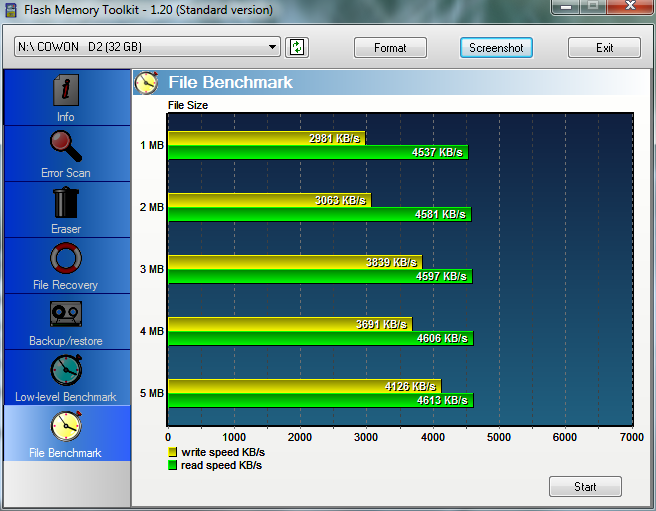Select the Eraser trash can icon
This screenshot has width=656, height=511.
click(66, 203)
